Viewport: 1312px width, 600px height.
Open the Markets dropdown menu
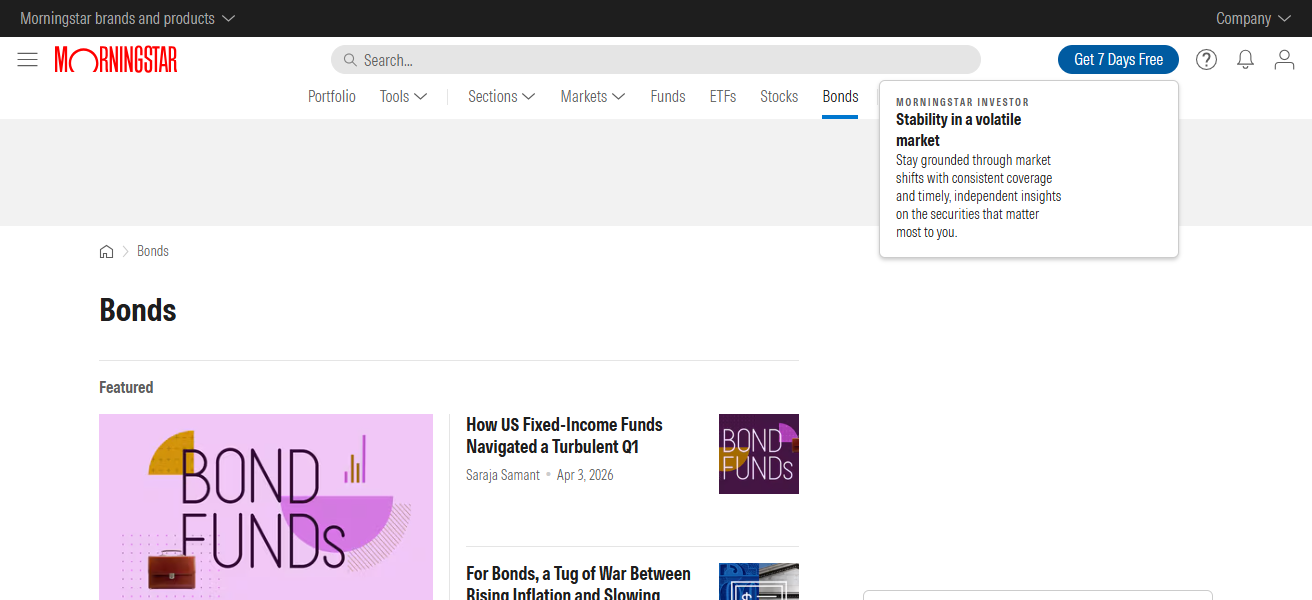pos(592,97)
